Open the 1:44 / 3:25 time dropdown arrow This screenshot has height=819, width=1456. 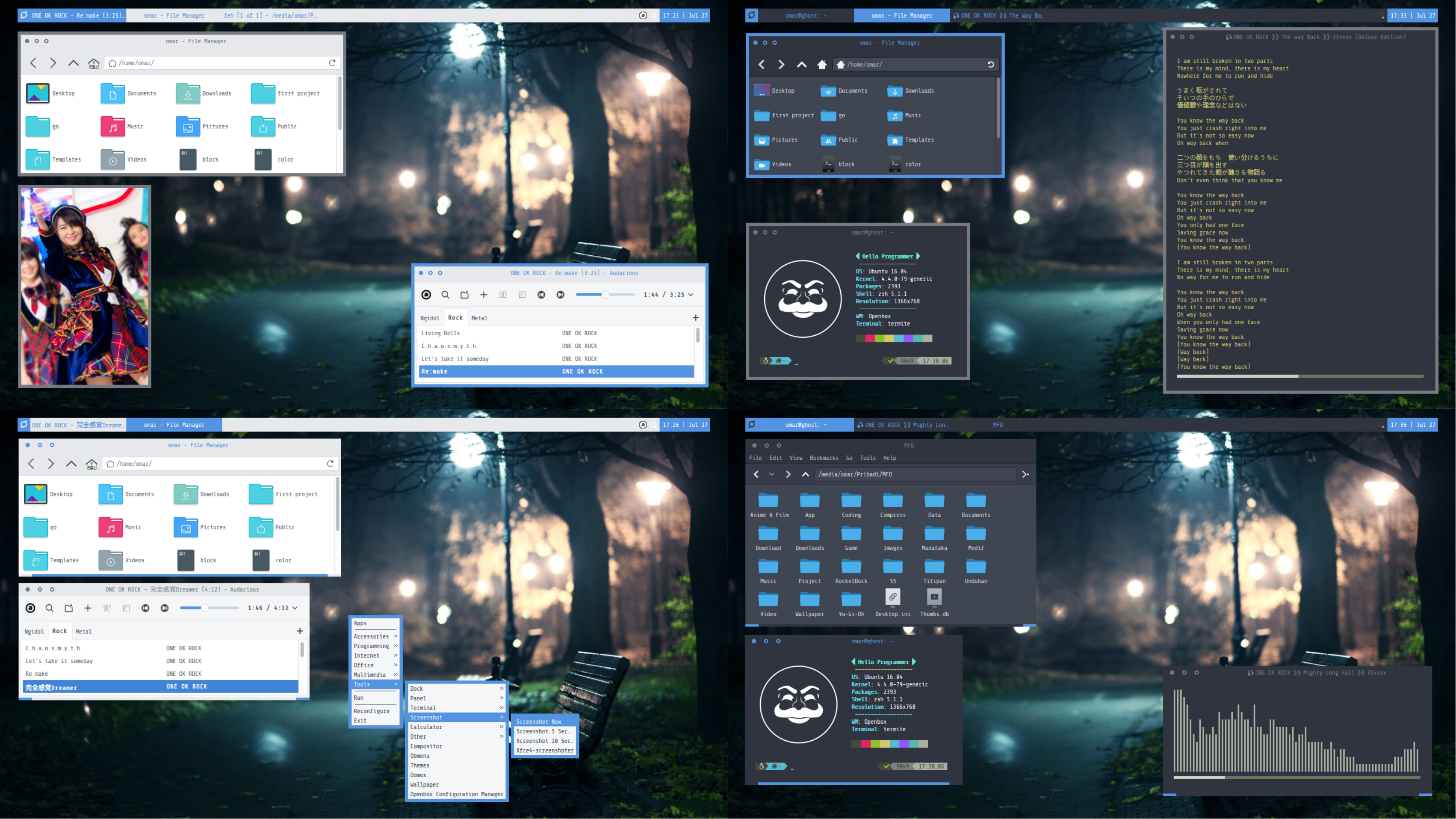click(691, 295)
